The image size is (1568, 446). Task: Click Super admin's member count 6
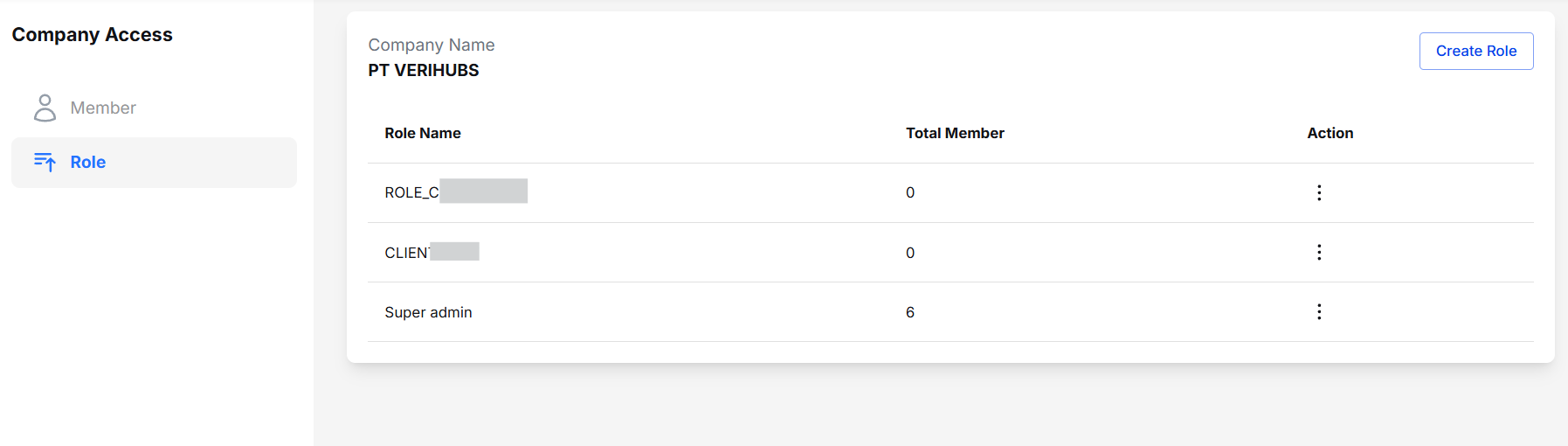[910, 312]
